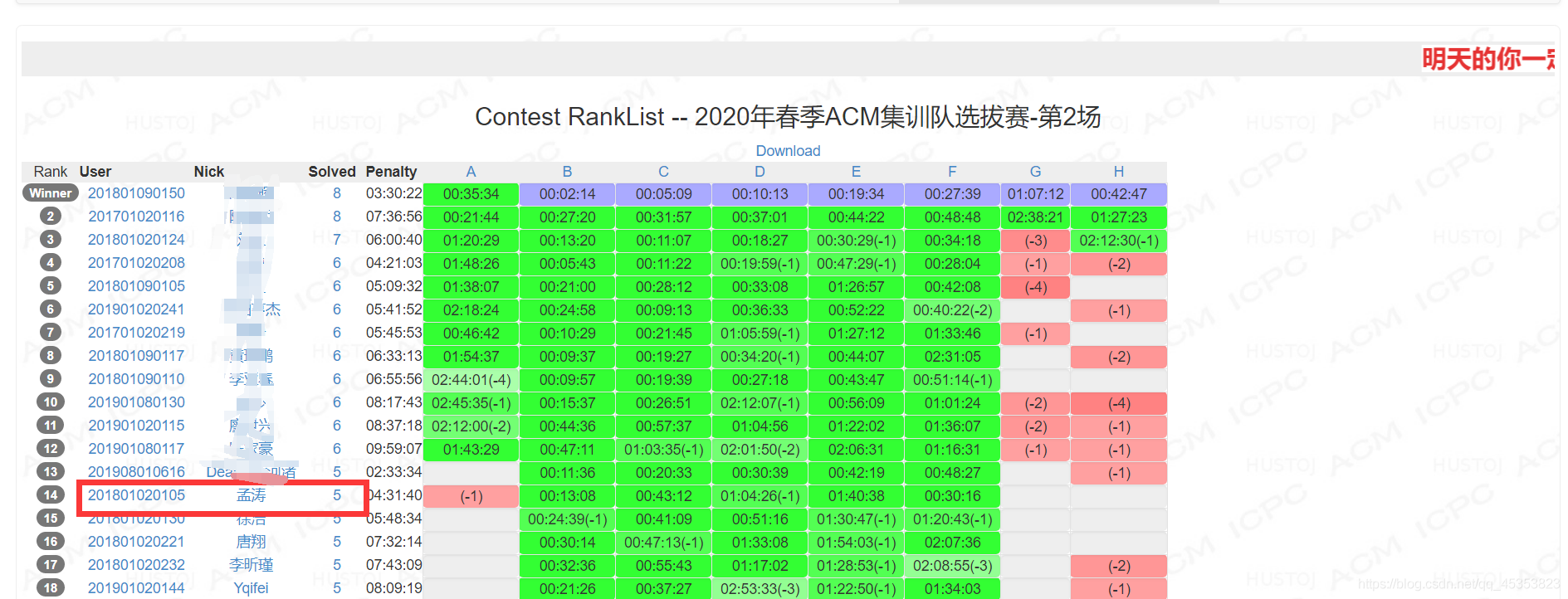Open user 201901020241 profile link

point(136,309)
